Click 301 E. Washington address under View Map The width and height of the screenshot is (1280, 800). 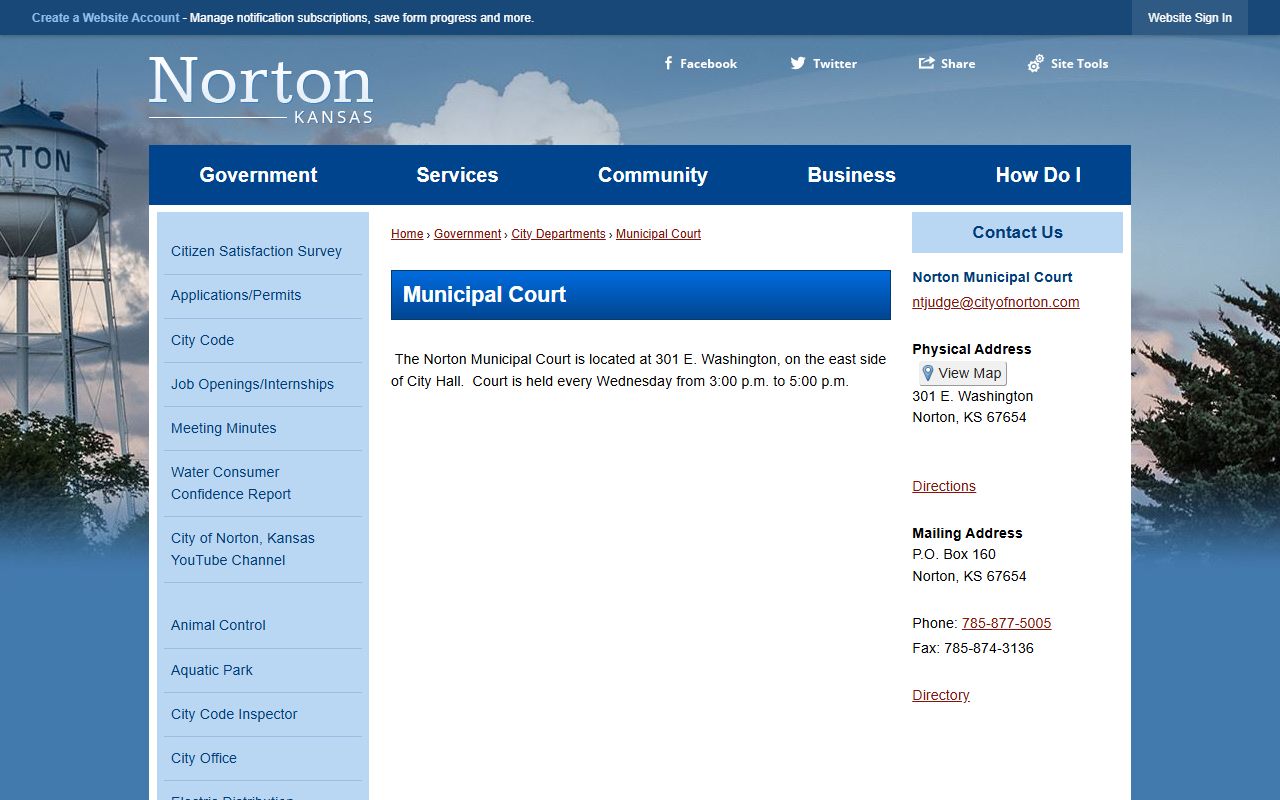pyautogui.click(x=973, y=396)
